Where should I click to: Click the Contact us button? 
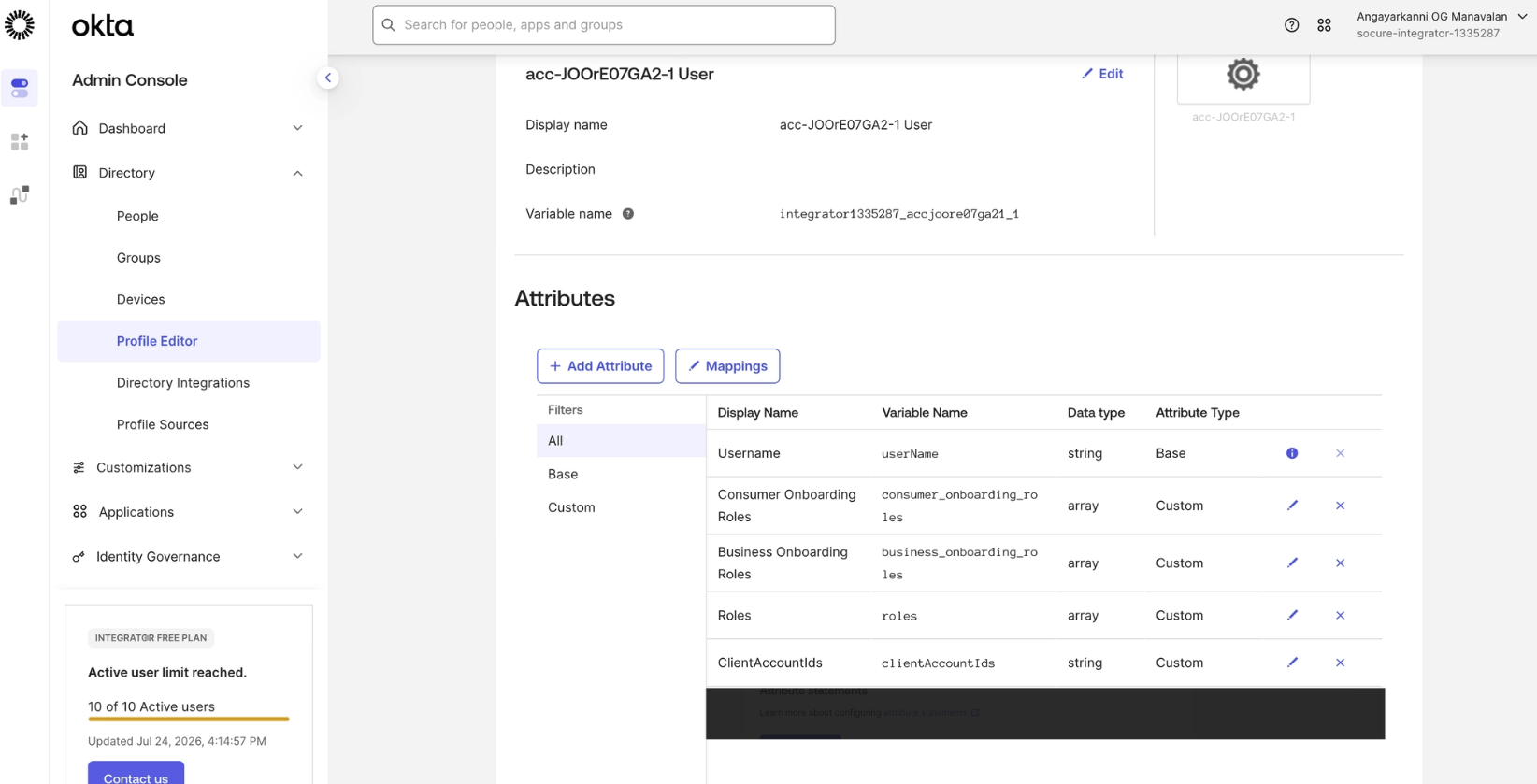click(136, 774)
